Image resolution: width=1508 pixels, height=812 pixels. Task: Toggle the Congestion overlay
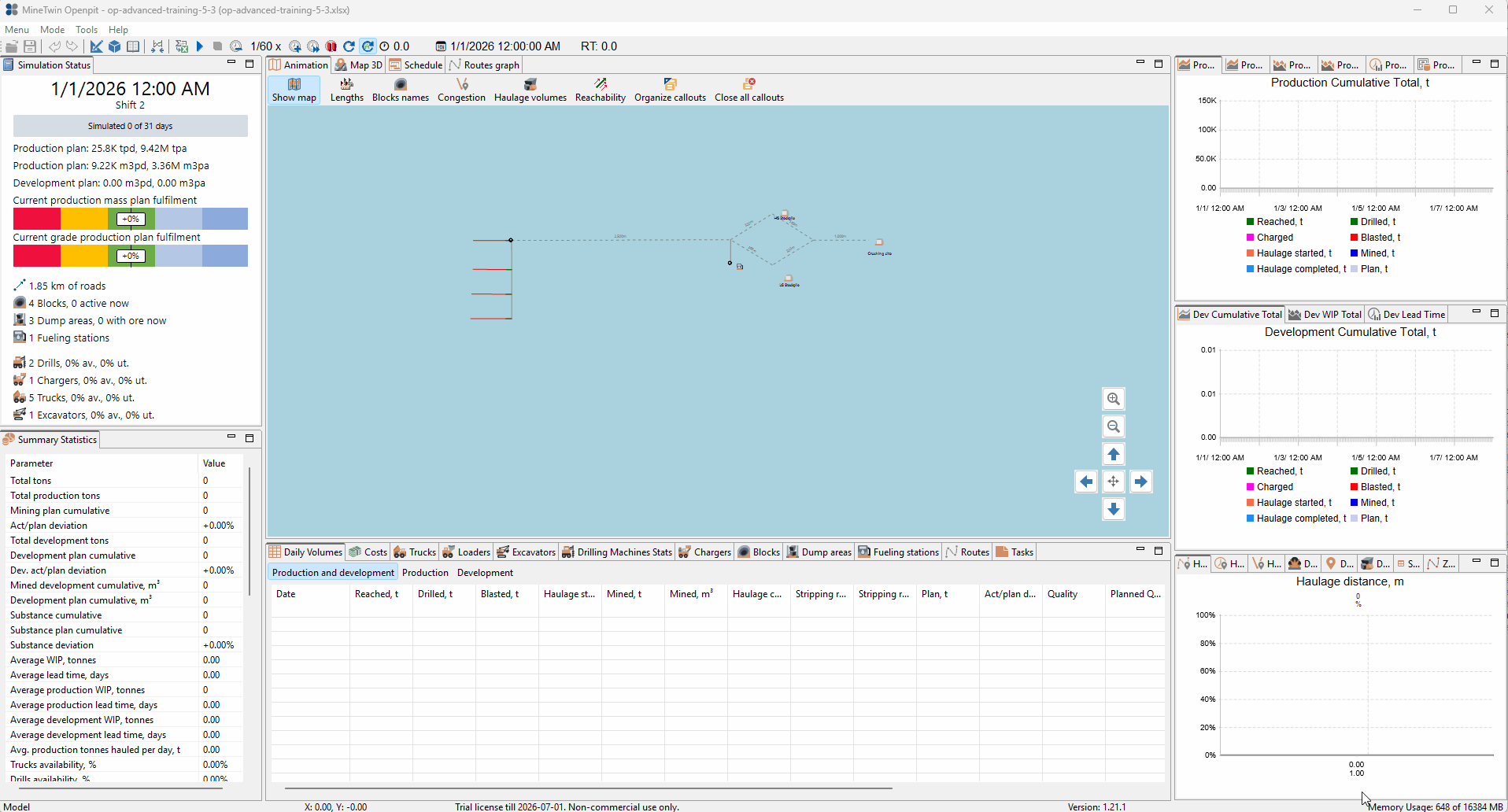click(x=461, y=90)
